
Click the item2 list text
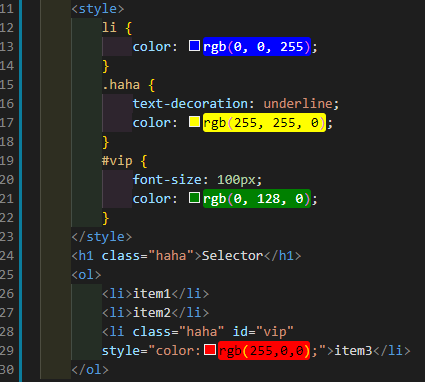coord(152,313)
